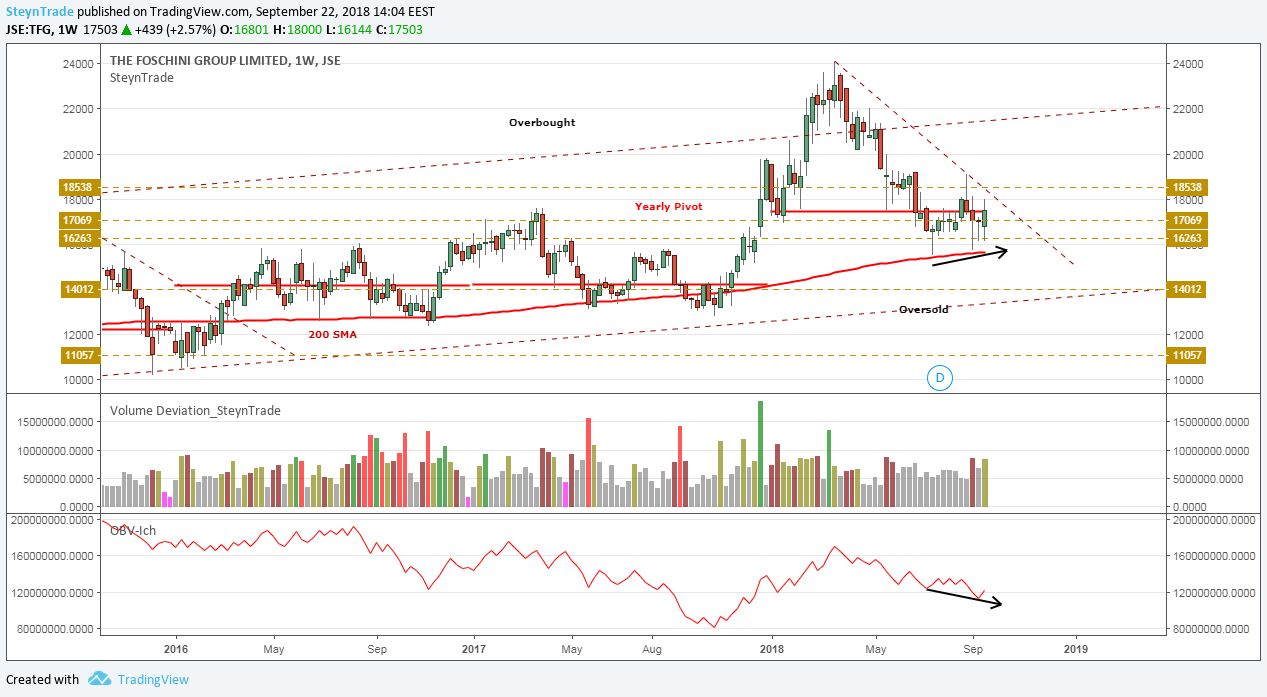Image resolution: width=1267 pixels, height=697 pixels.
Task: Select the 14012 right price label
Action: tap(1185, 289)
